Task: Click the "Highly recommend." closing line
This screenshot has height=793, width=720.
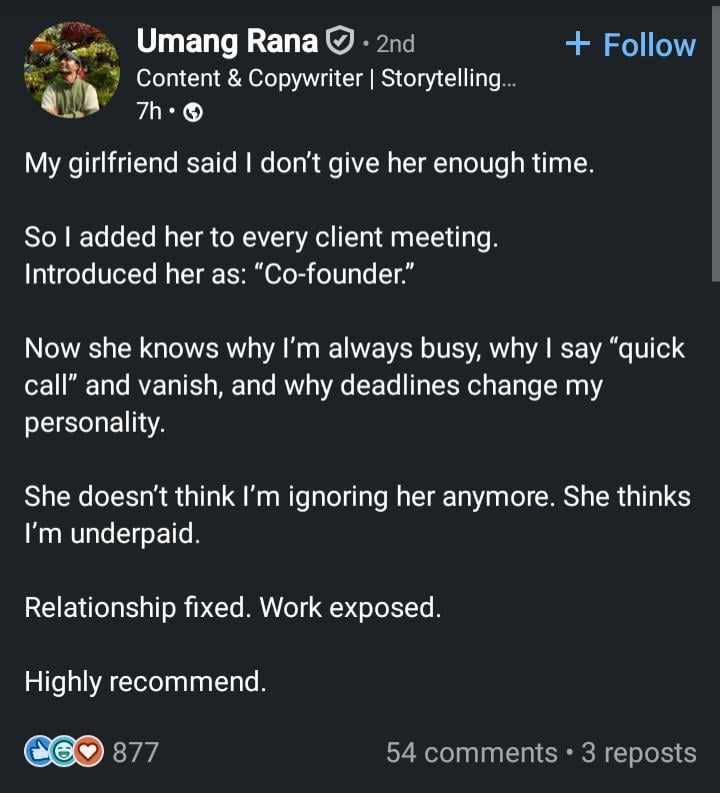Action: click(x=145, y=682)
